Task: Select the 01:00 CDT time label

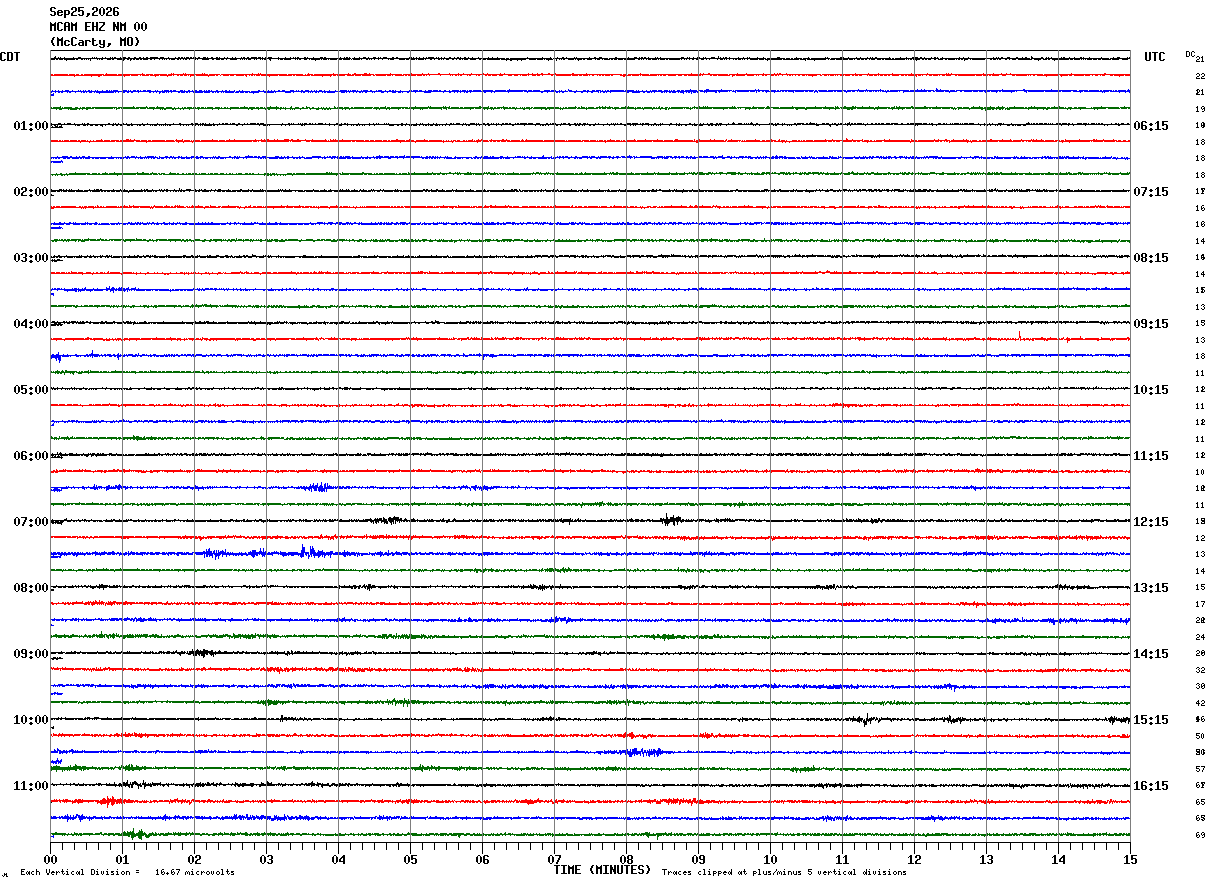Action: (x=31, y=126)
